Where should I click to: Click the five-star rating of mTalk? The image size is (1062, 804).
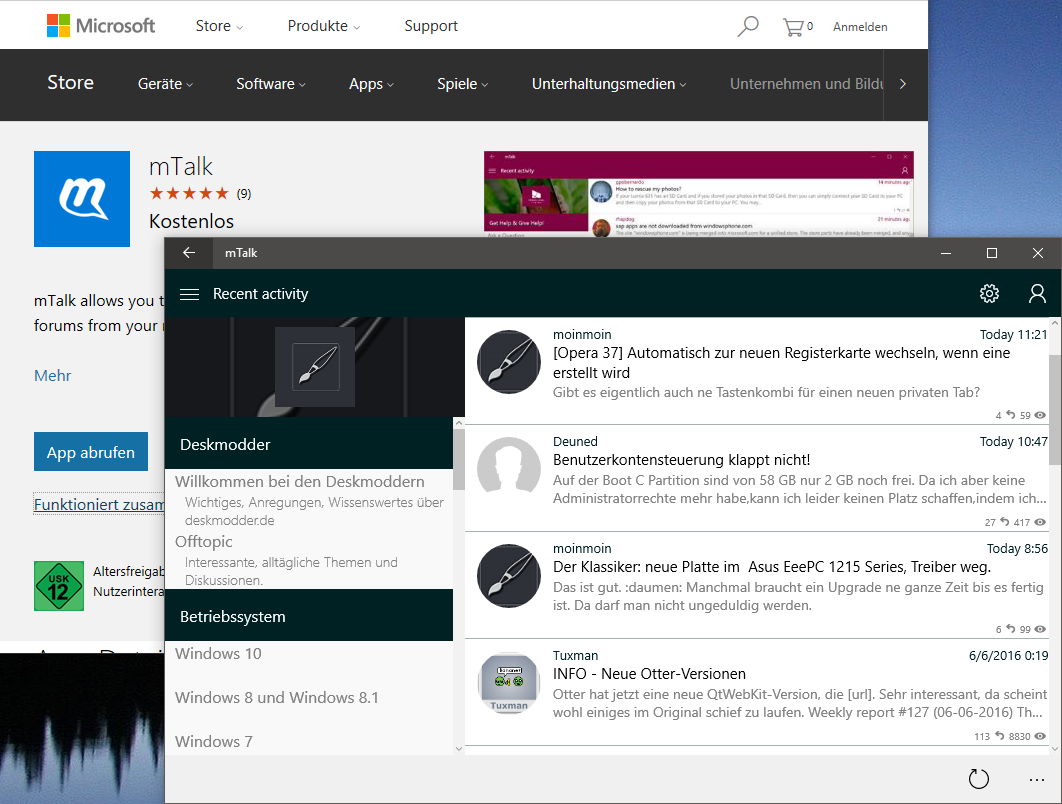tap(189, 194)
